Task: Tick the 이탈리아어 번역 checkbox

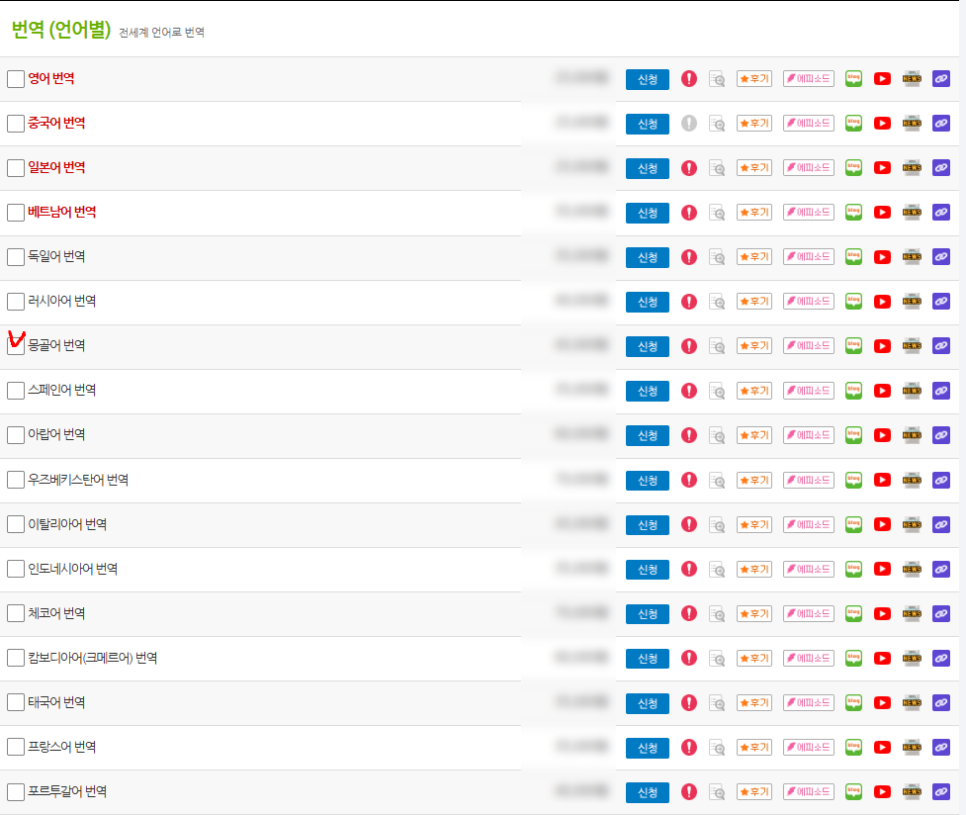Action: click(x=16, y=524)
